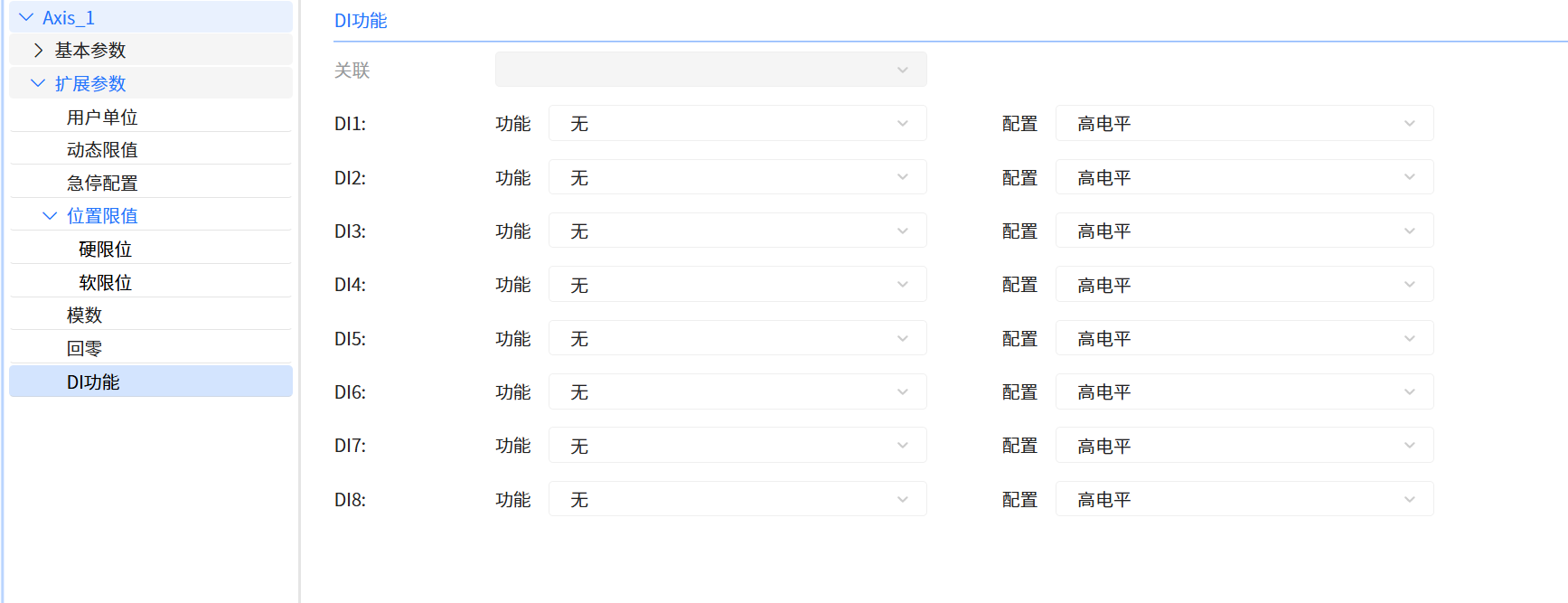The image size is (1568, 603).
Task: Open the DI2 配置 dropdown
Action: coord(1244,178)
